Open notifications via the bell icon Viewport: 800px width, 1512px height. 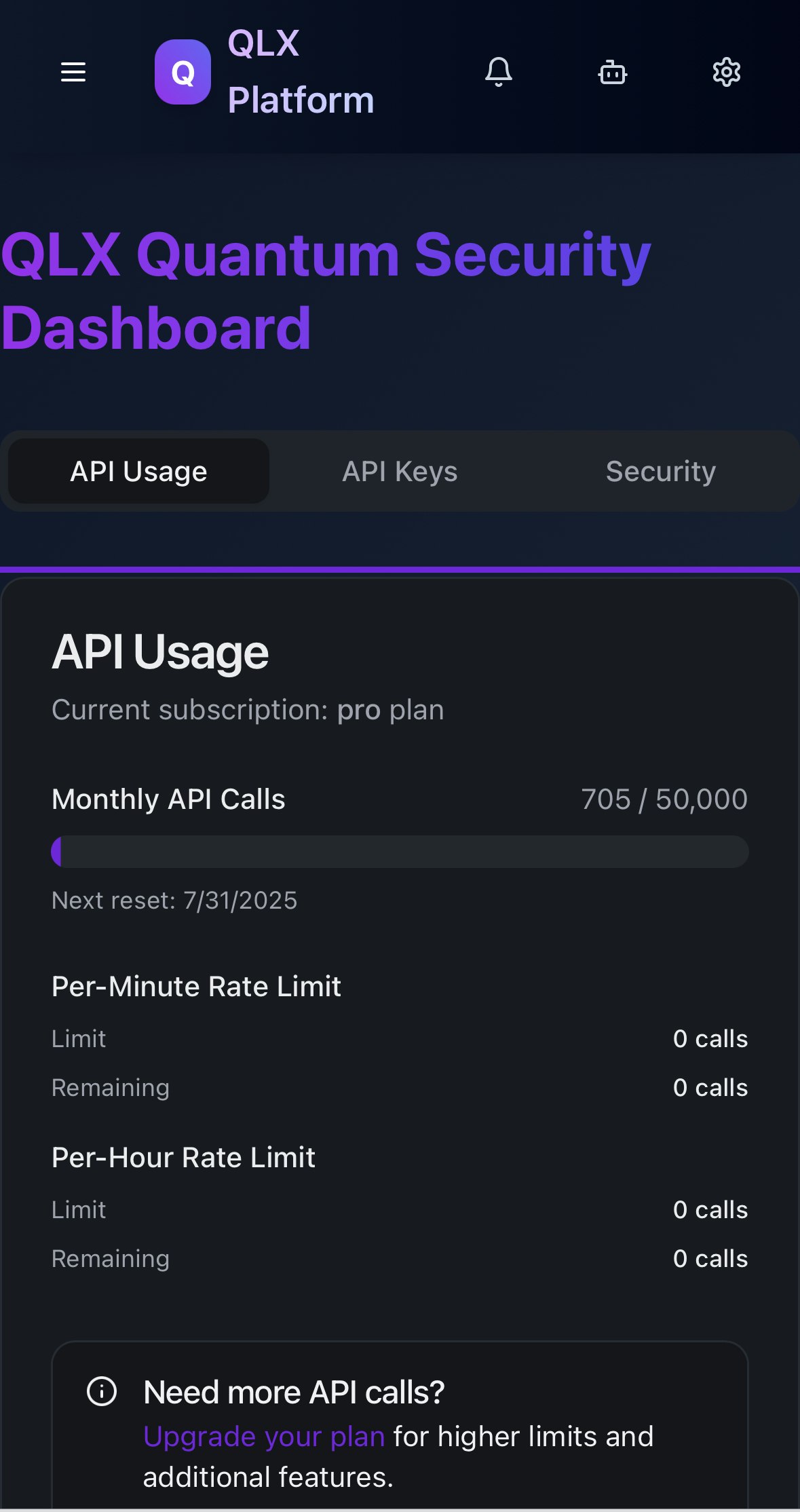[499, 72]
